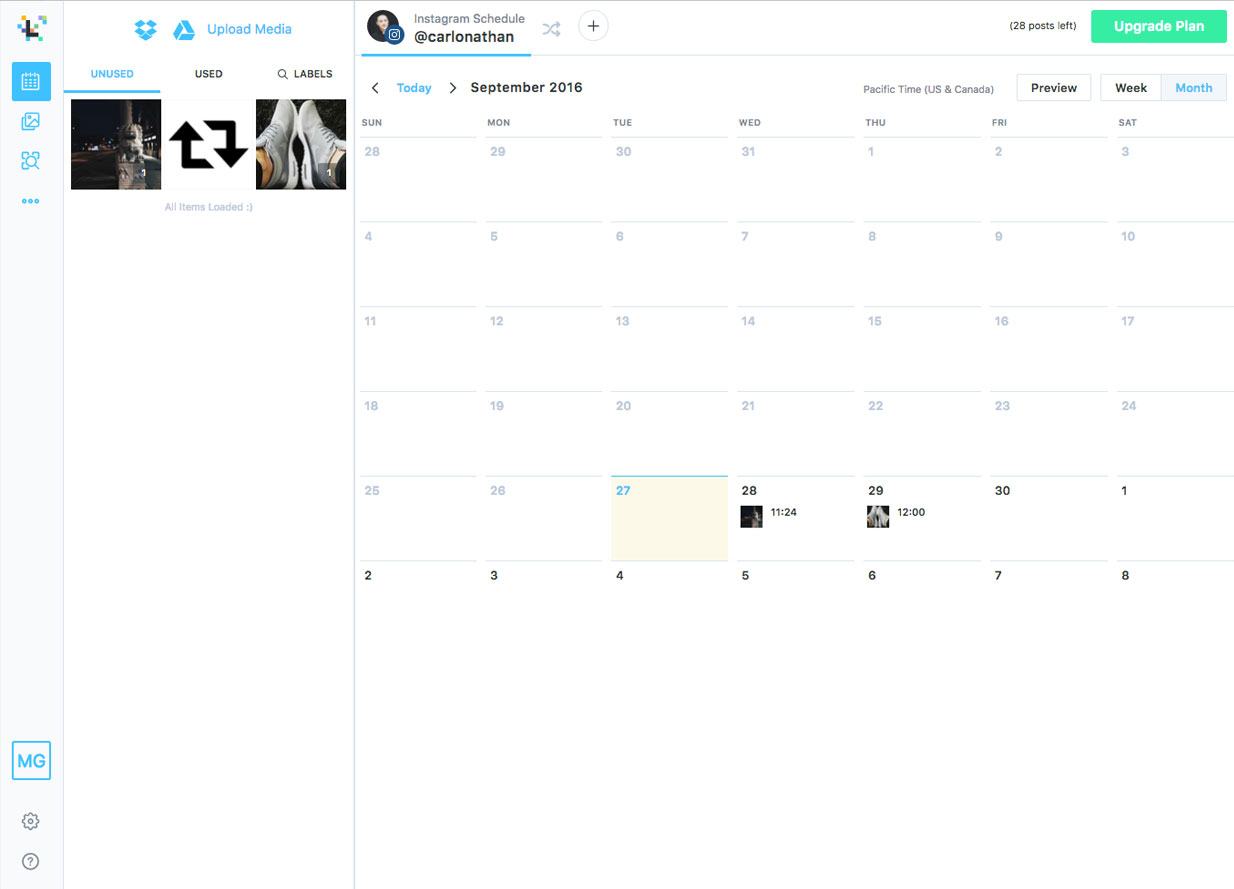Open the scheduled post at 11:24
The height and width of the screenshot is (889, 1234).
coord(768,516)
